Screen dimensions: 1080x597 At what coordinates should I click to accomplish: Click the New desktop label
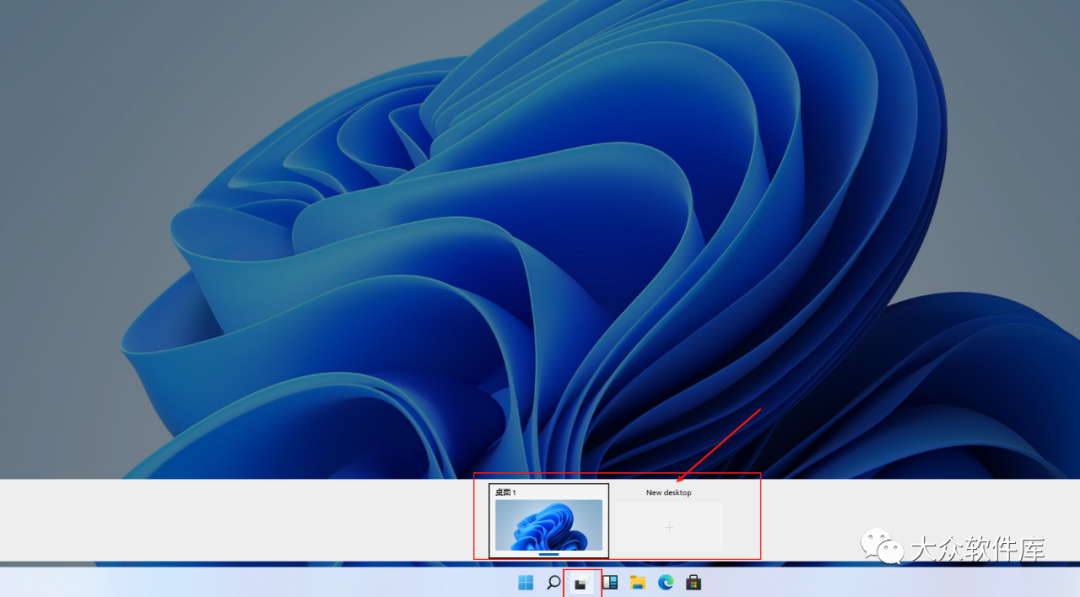click(668, 492)
